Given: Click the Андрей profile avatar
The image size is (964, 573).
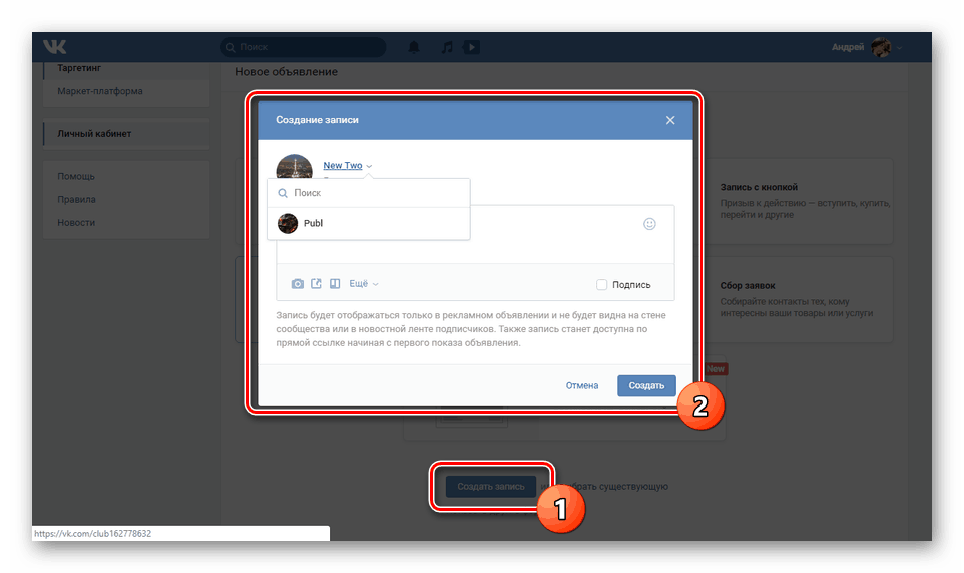Looking at the screenshot, I should 882,47.
